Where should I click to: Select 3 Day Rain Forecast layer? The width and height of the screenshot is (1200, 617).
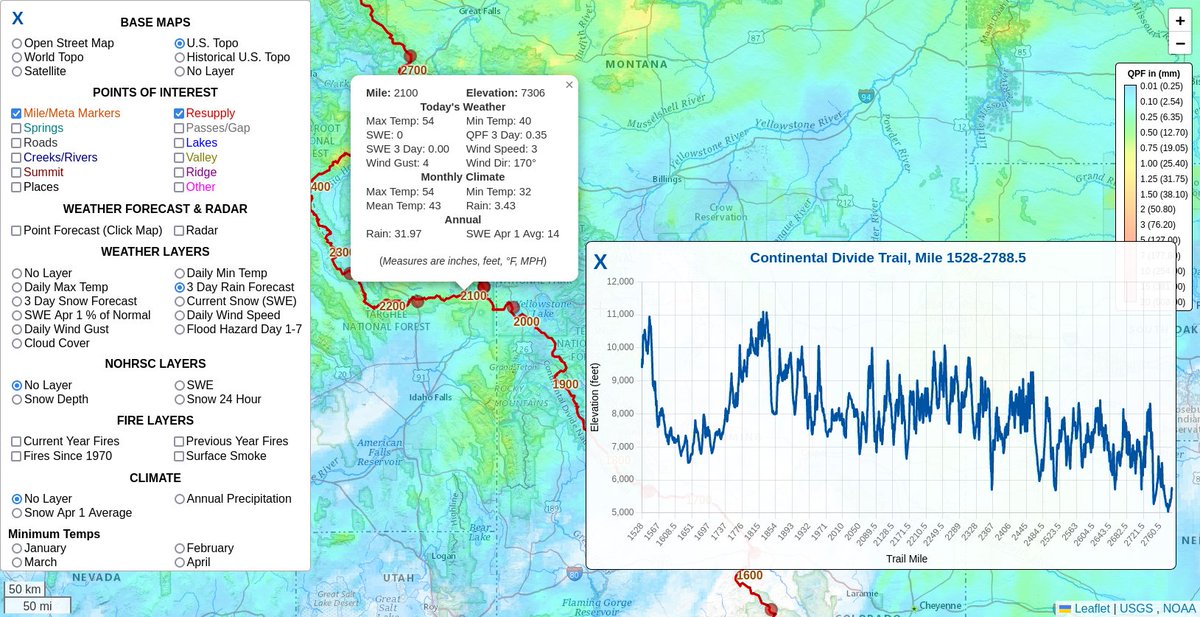coord(179,287)
